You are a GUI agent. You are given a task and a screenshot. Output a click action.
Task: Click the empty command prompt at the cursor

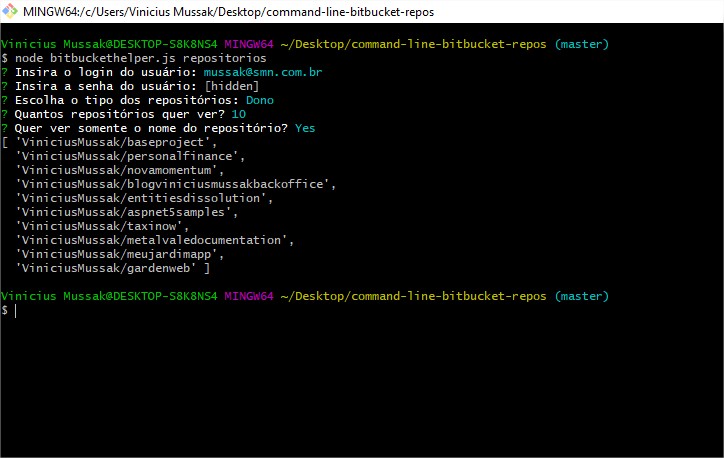point(16,311)
